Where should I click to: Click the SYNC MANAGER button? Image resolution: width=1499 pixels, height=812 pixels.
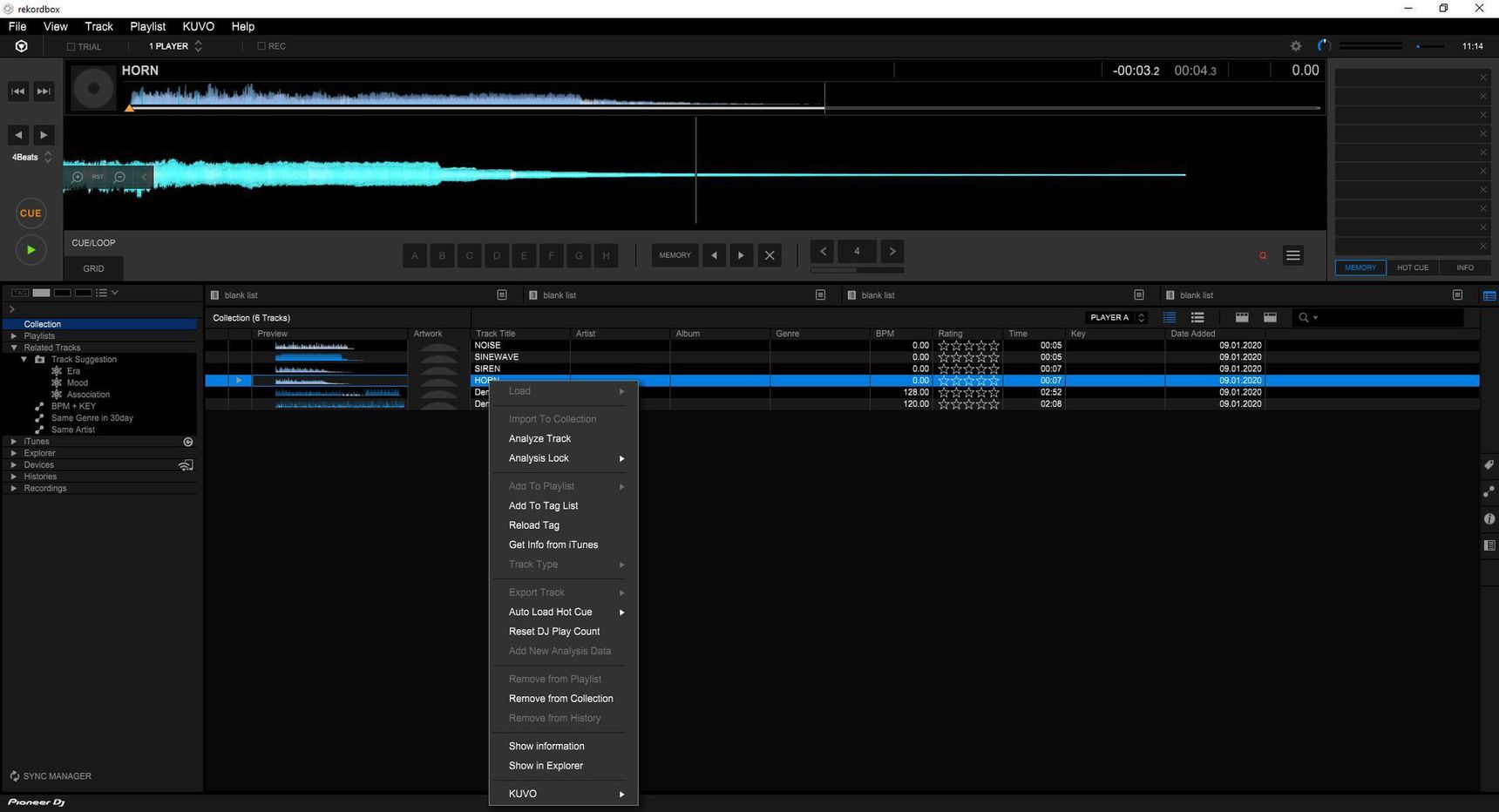click(x=51, y=776)
